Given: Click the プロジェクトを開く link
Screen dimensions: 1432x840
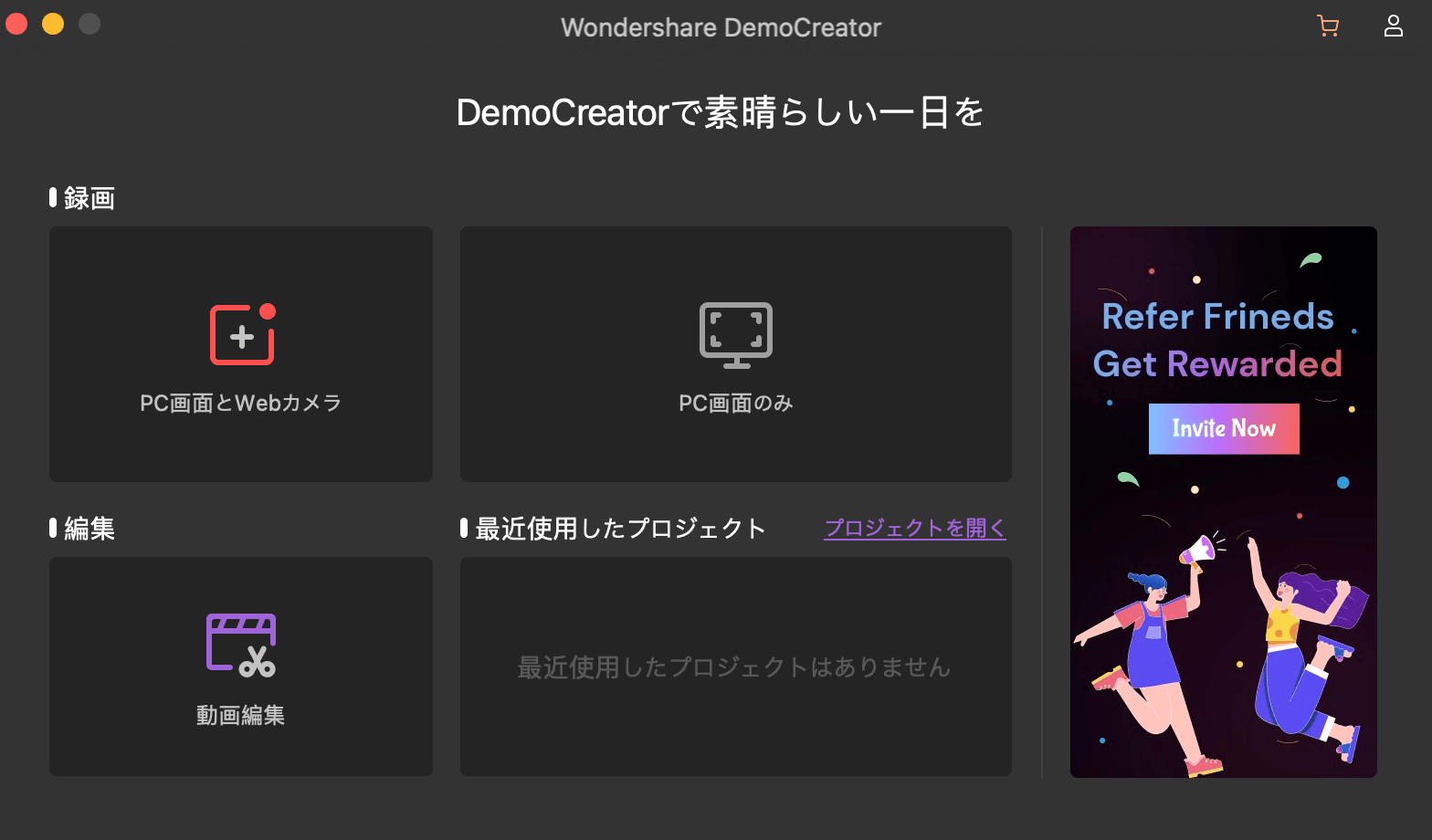Looking at the screenshot, I should (x=915, y=528).
